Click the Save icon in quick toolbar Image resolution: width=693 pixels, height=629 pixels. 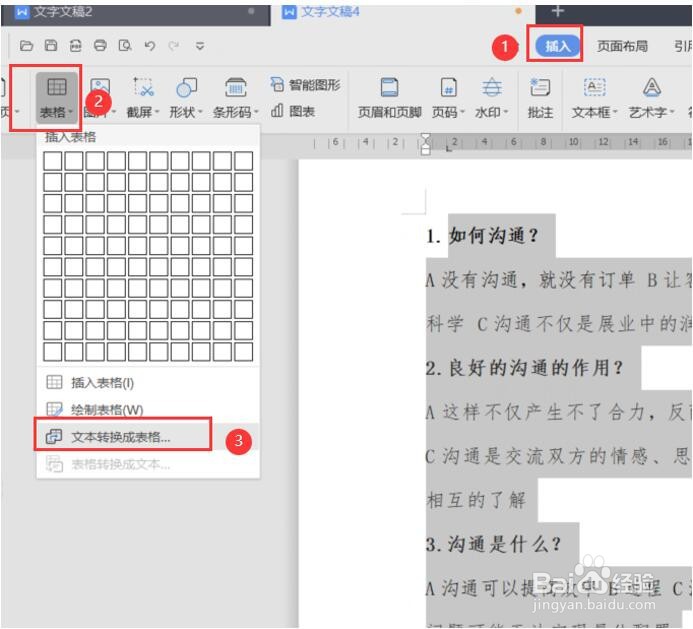tap(51, 46)
